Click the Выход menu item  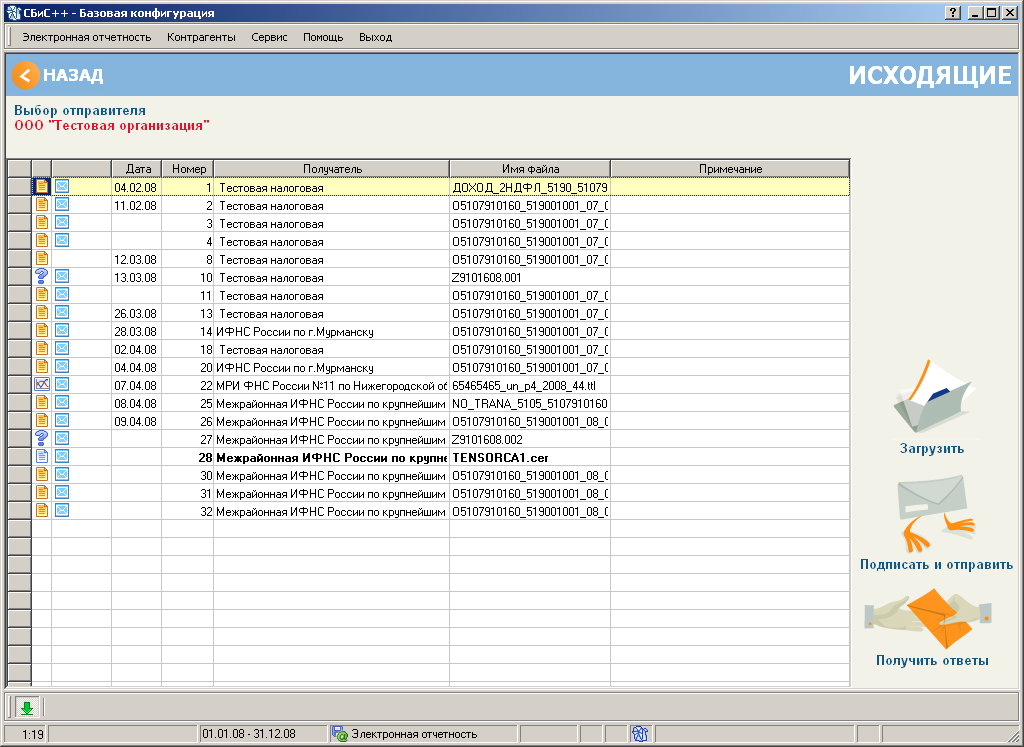click(376, 37)
